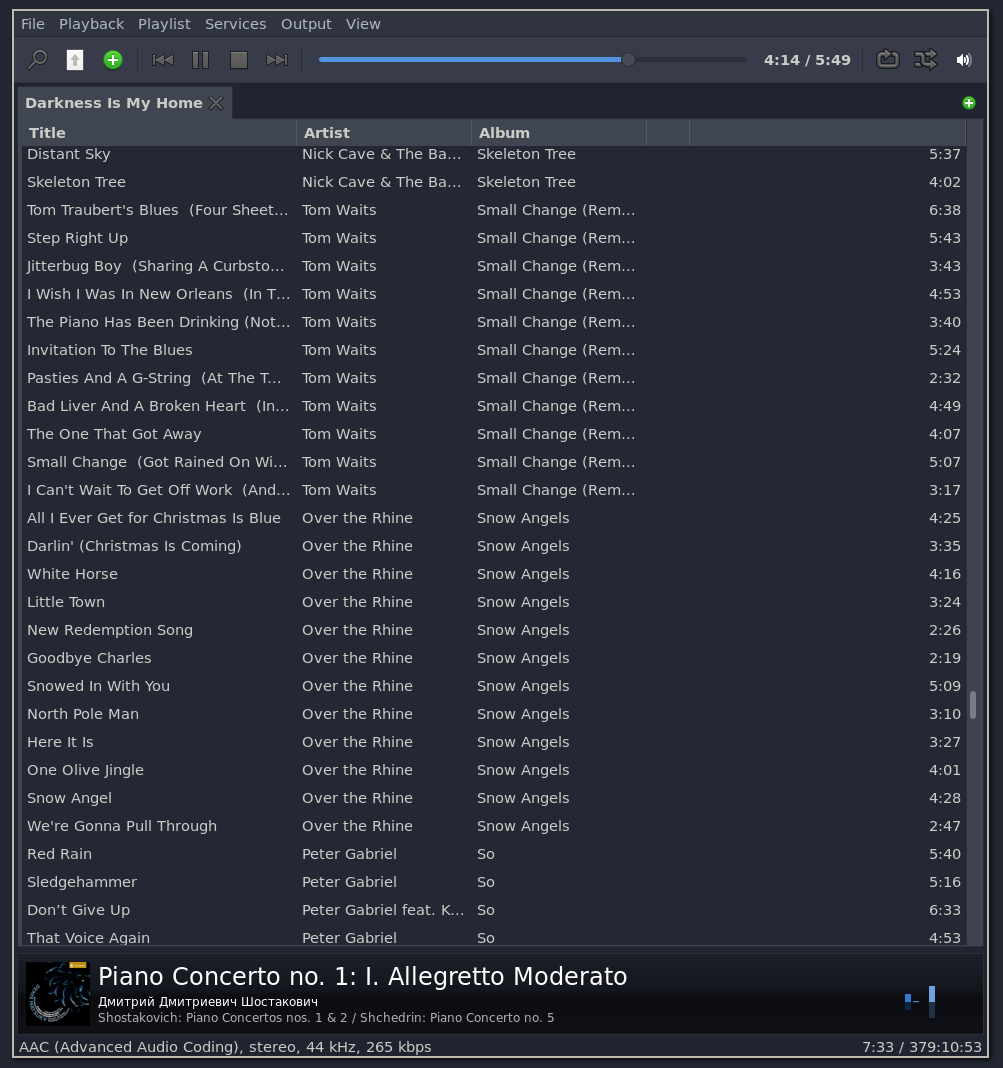The width and height of the screenshot is (1003, 1068).
Task: Click the search magnifier icon
Action: point(37,60)
